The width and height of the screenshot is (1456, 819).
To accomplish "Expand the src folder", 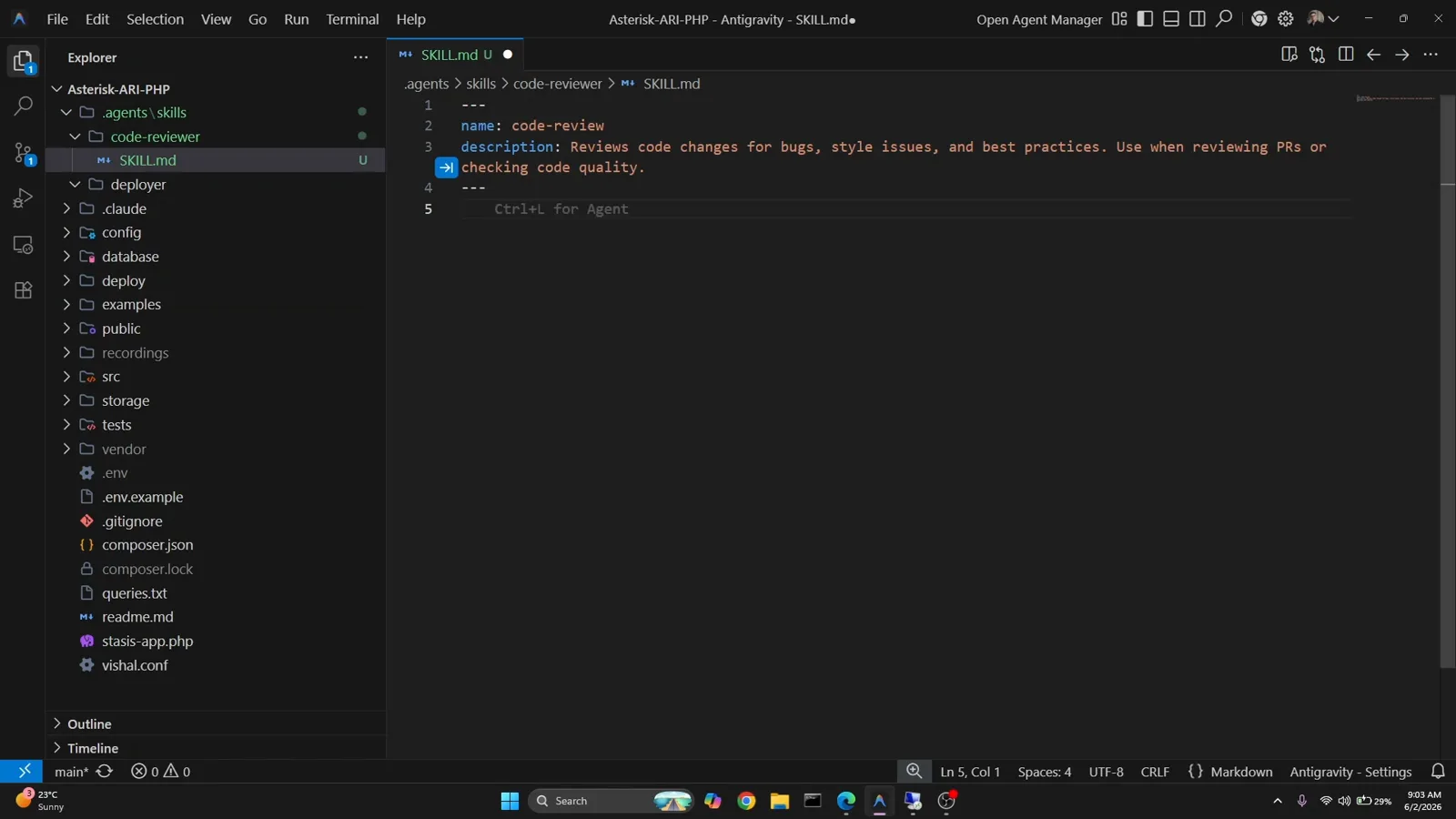I will click(x=66, y=377).
